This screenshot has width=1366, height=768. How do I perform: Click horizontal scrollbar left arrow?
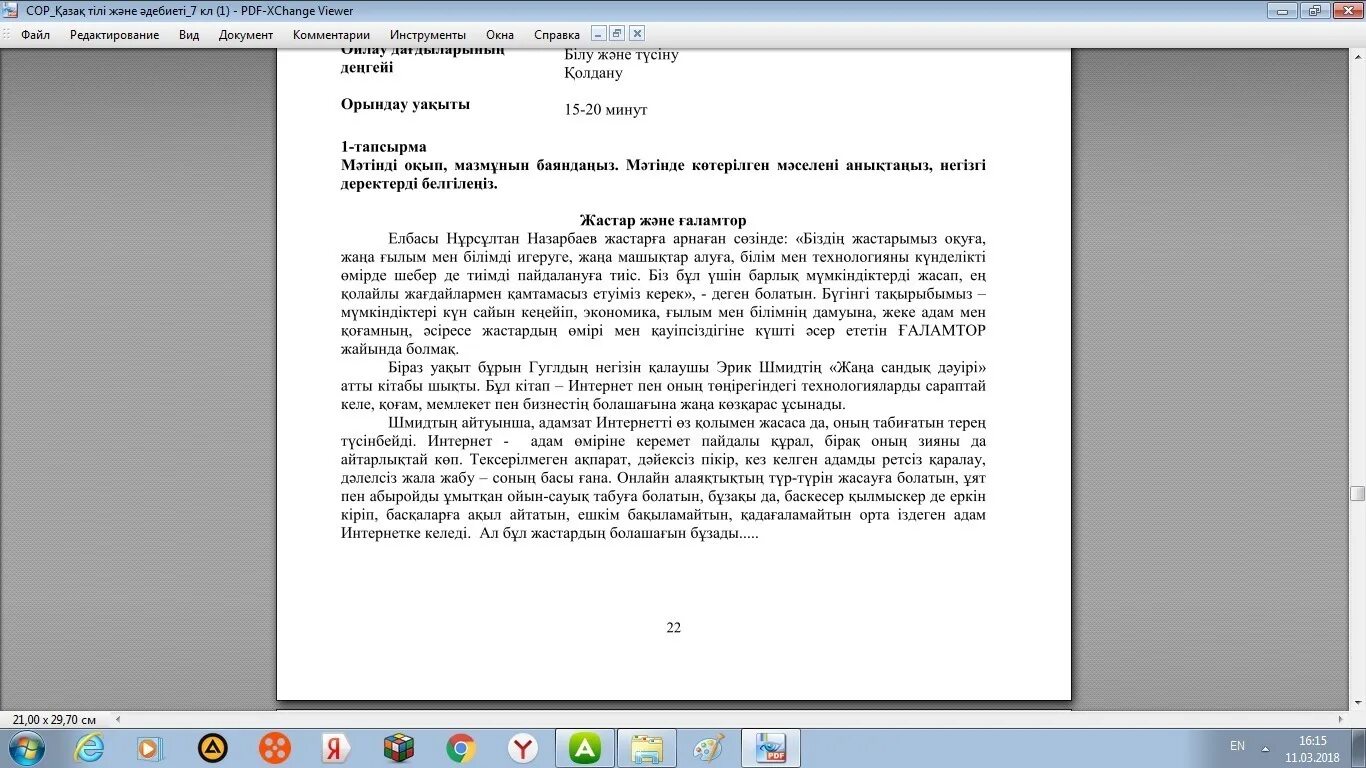coord(119,719)
